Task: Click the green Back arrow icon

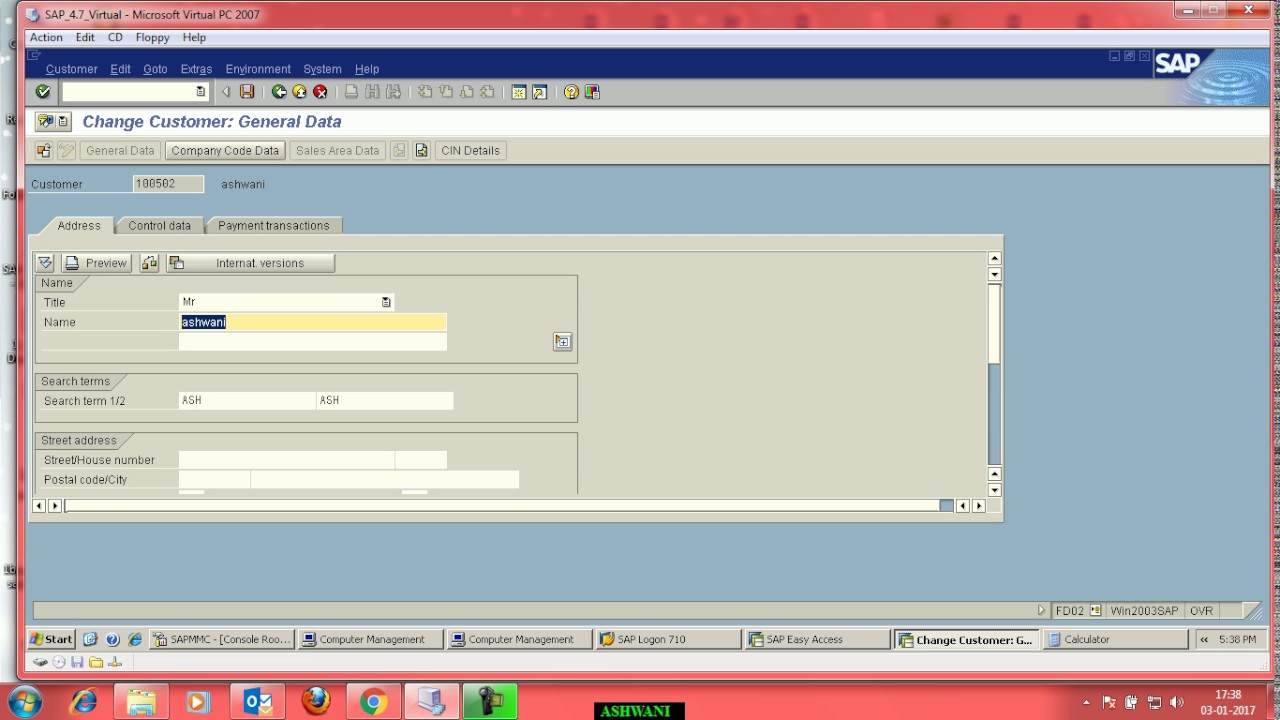Action: coord(279,92)
